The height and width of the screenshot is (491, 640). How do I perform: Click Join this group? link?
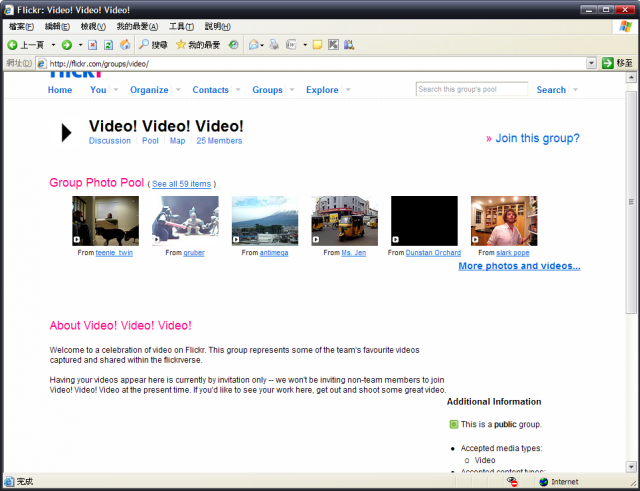(537, 138)
